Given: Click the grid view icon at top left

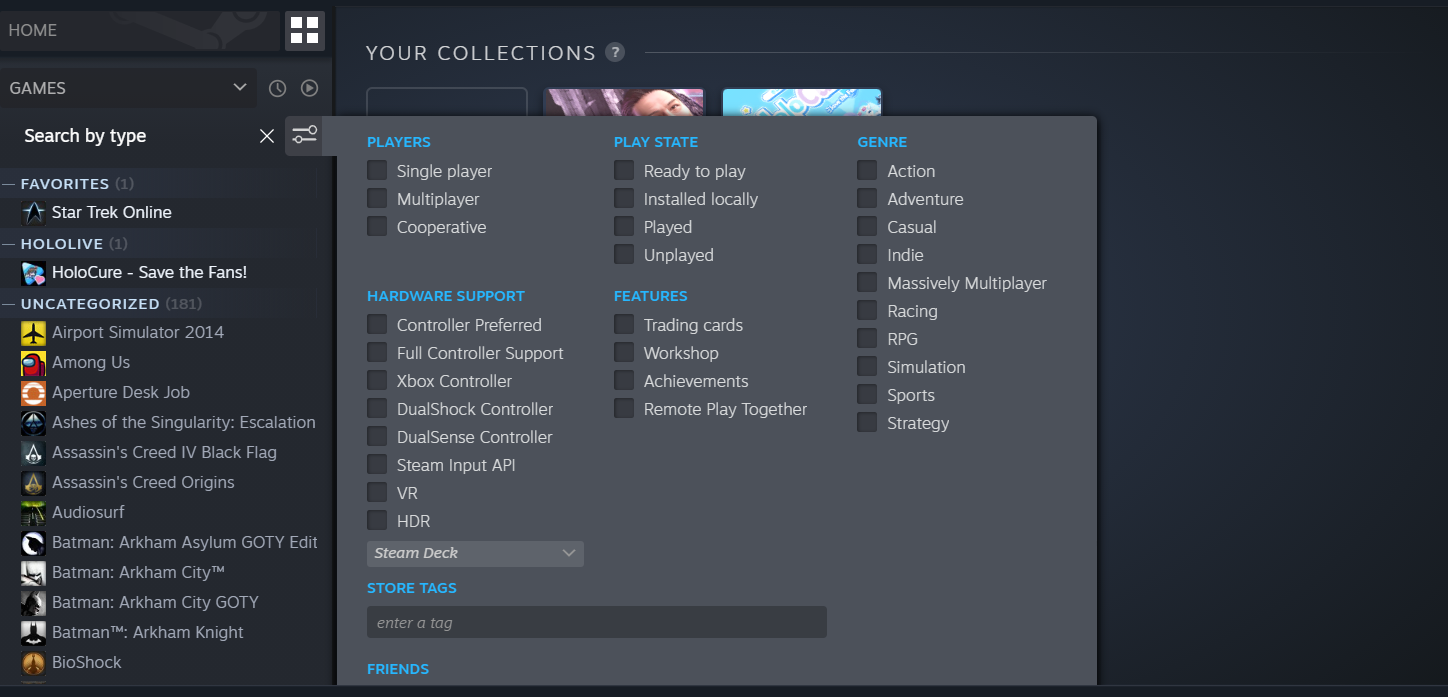Looking at the screenshot, I should pyautogui.click(x=303, y=30).
